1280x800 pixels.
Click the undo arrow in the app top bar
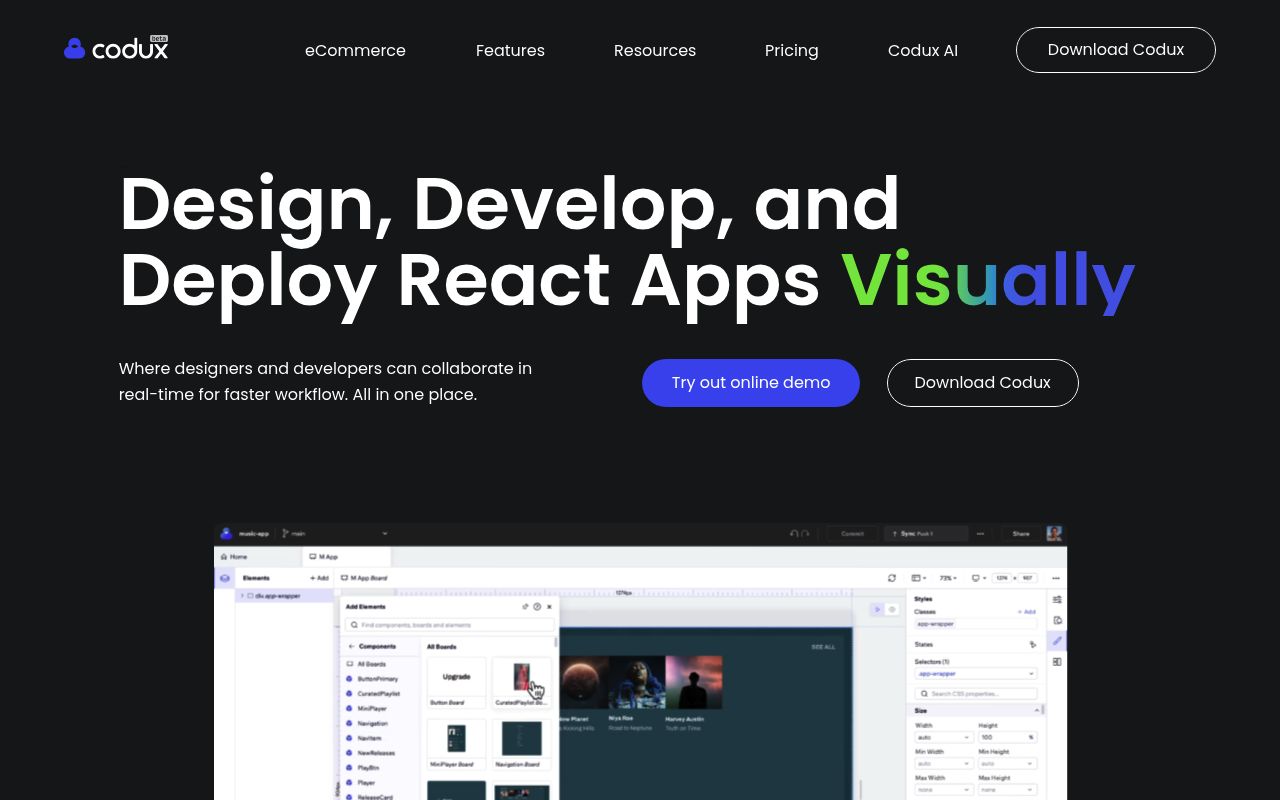(x=794, y=534)
